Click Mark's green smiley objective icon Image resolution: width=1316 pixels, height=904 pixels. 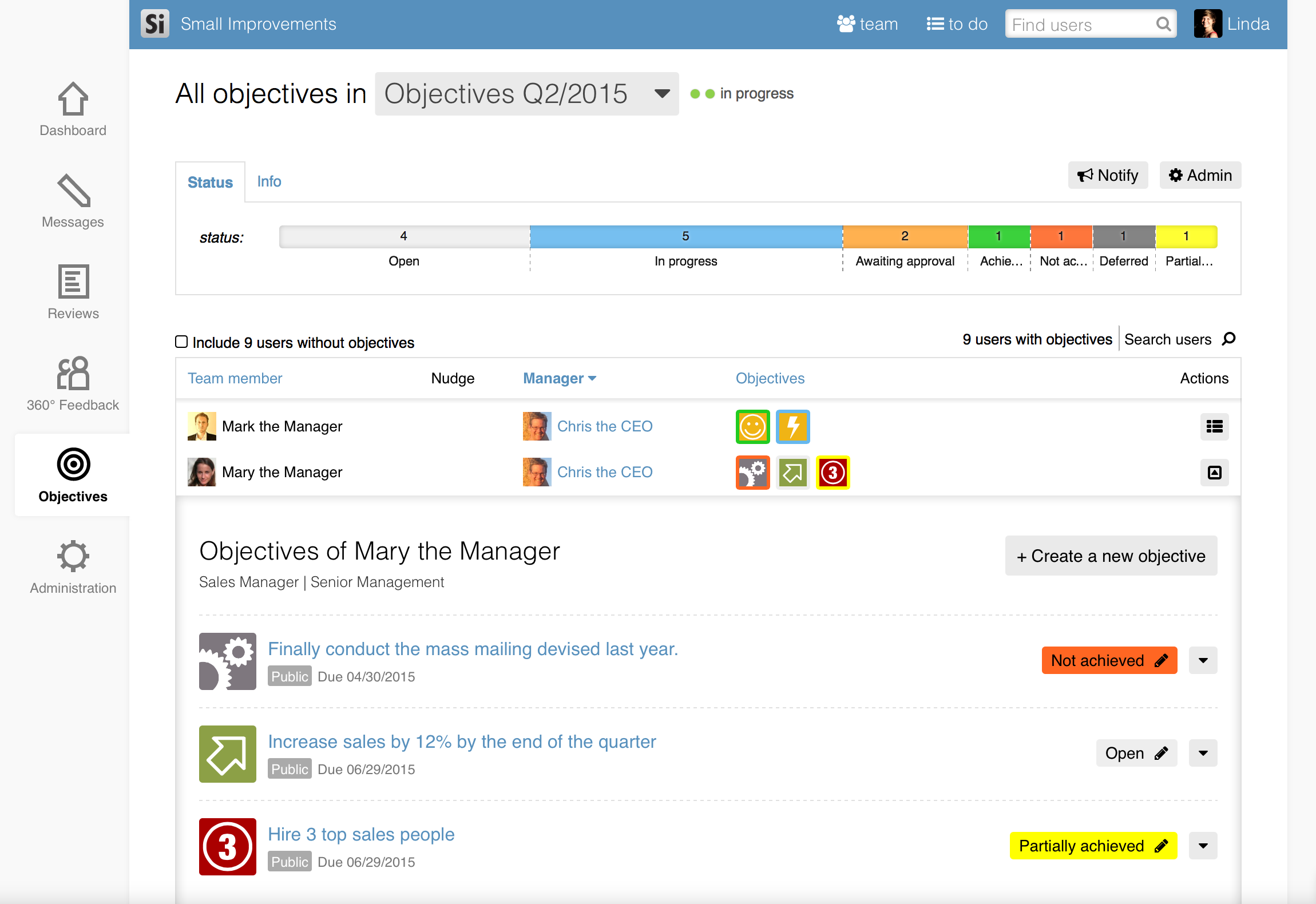tap(752, 426)
